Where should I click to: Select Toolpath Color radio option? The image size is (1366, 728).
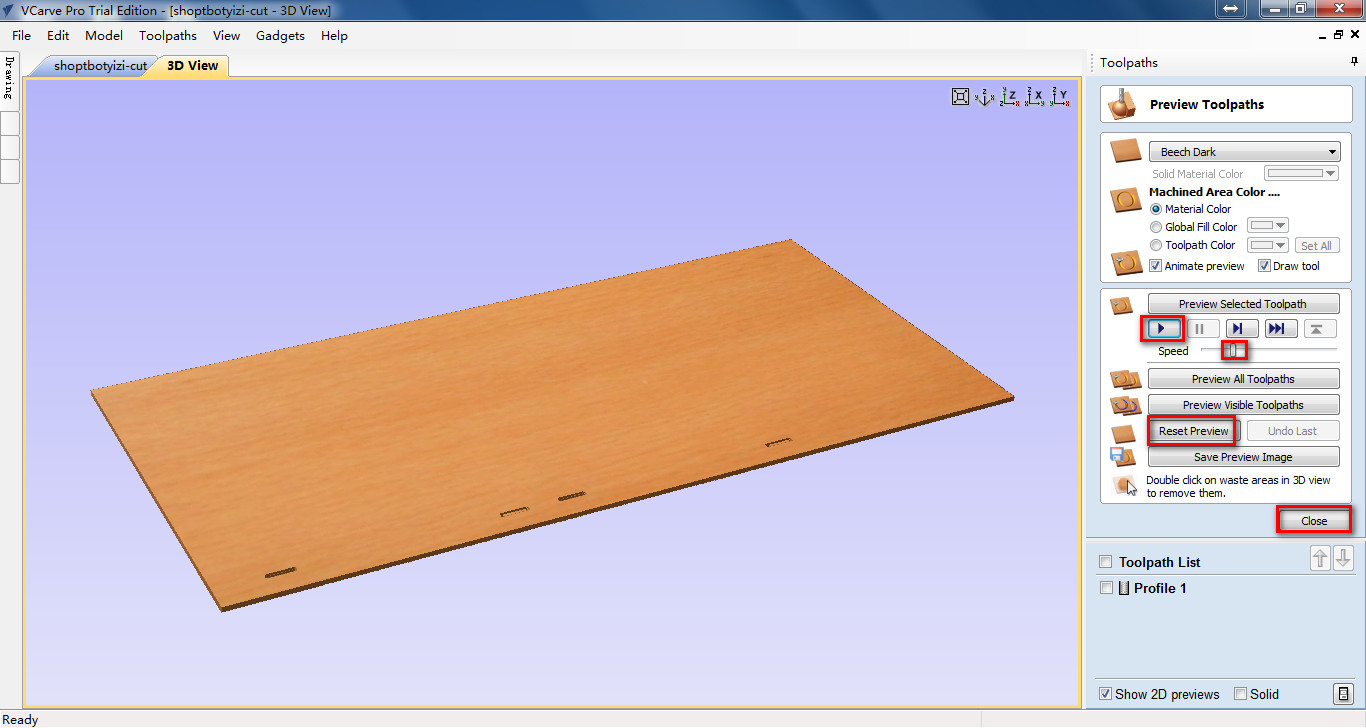point(1156,245)
